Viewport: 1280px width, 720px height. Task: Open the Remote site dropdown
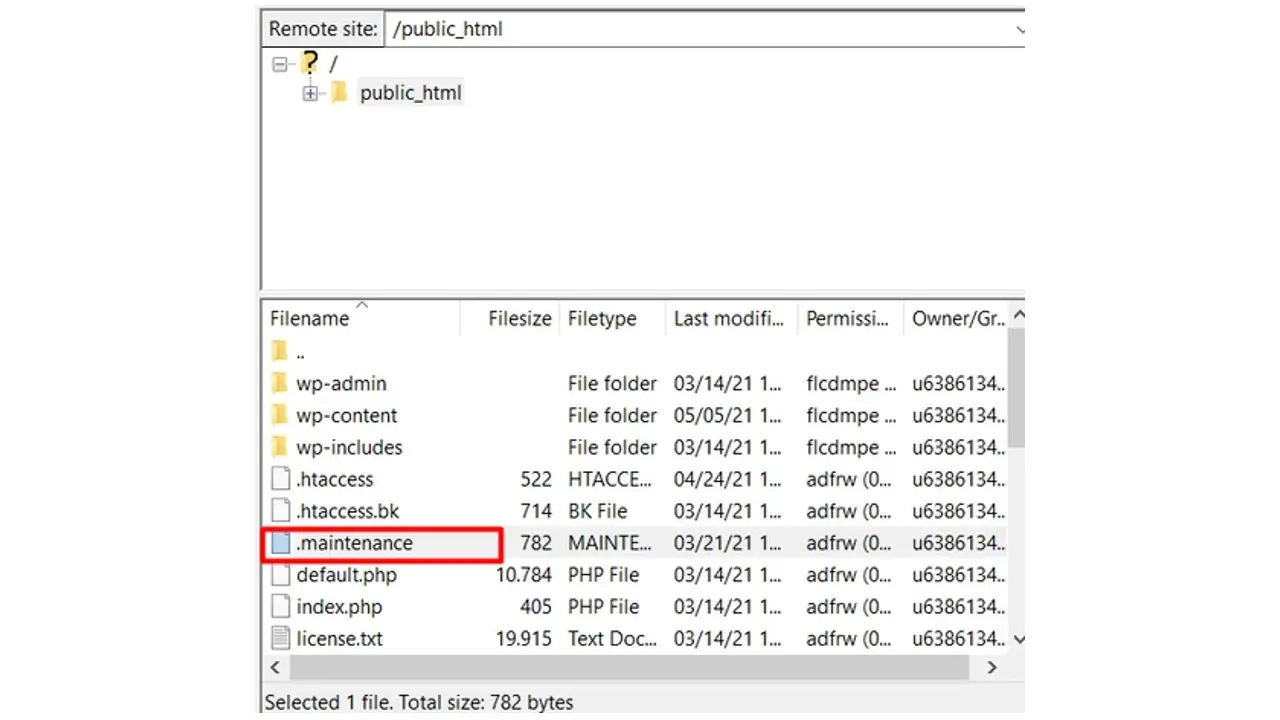click(1020, 29)
